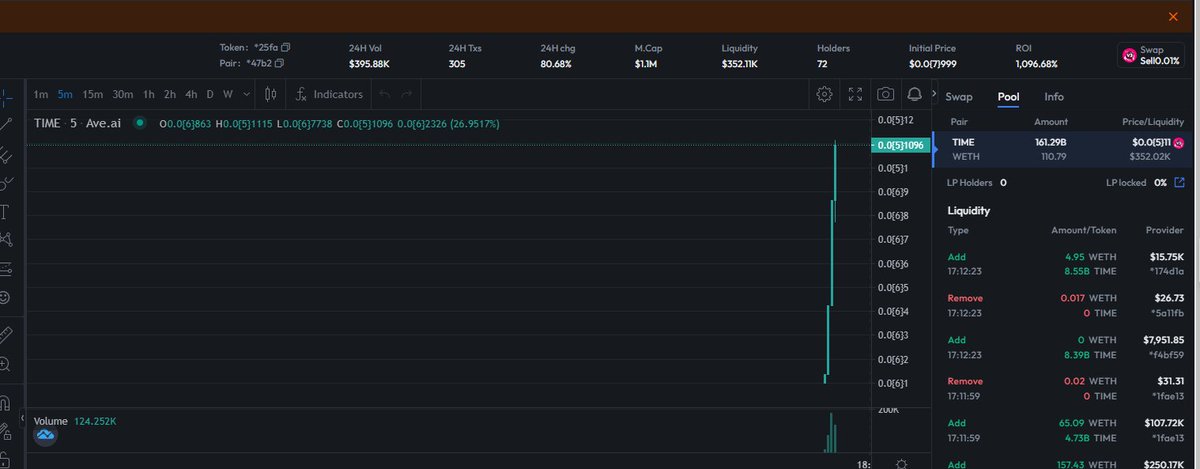1200x469 pixels.
Task: Set timeframe to D
Action: [x=210, y=94]
